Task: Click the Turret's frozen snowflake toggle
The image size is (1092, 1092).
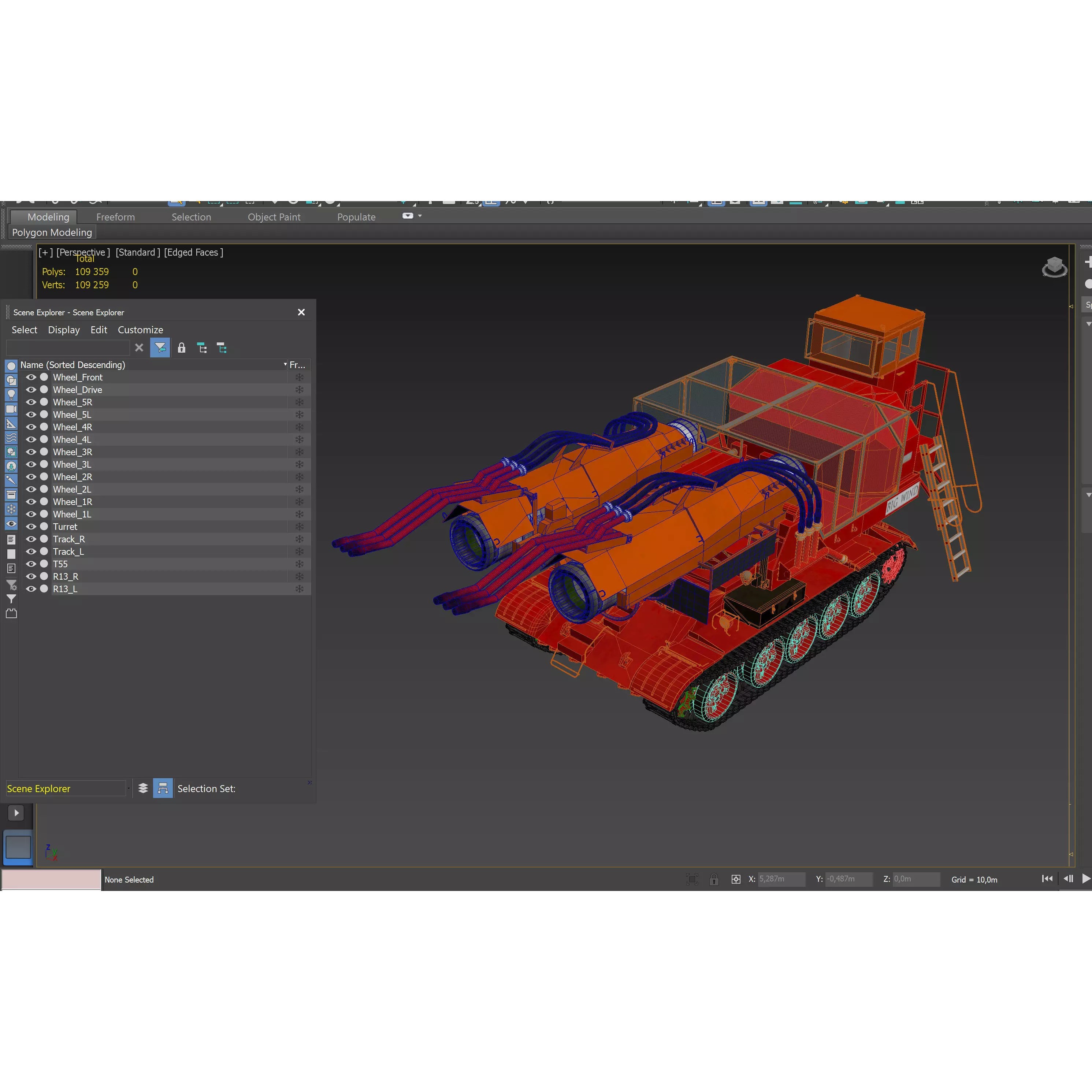Action: tap(300, 526)
